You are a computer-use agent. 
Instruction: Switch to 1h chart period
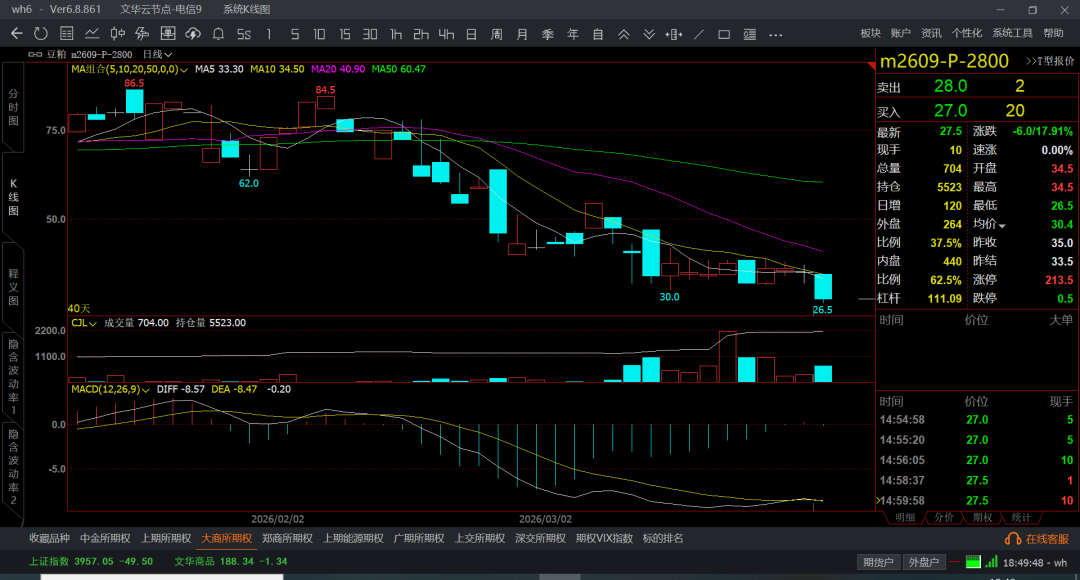[396, 34]
